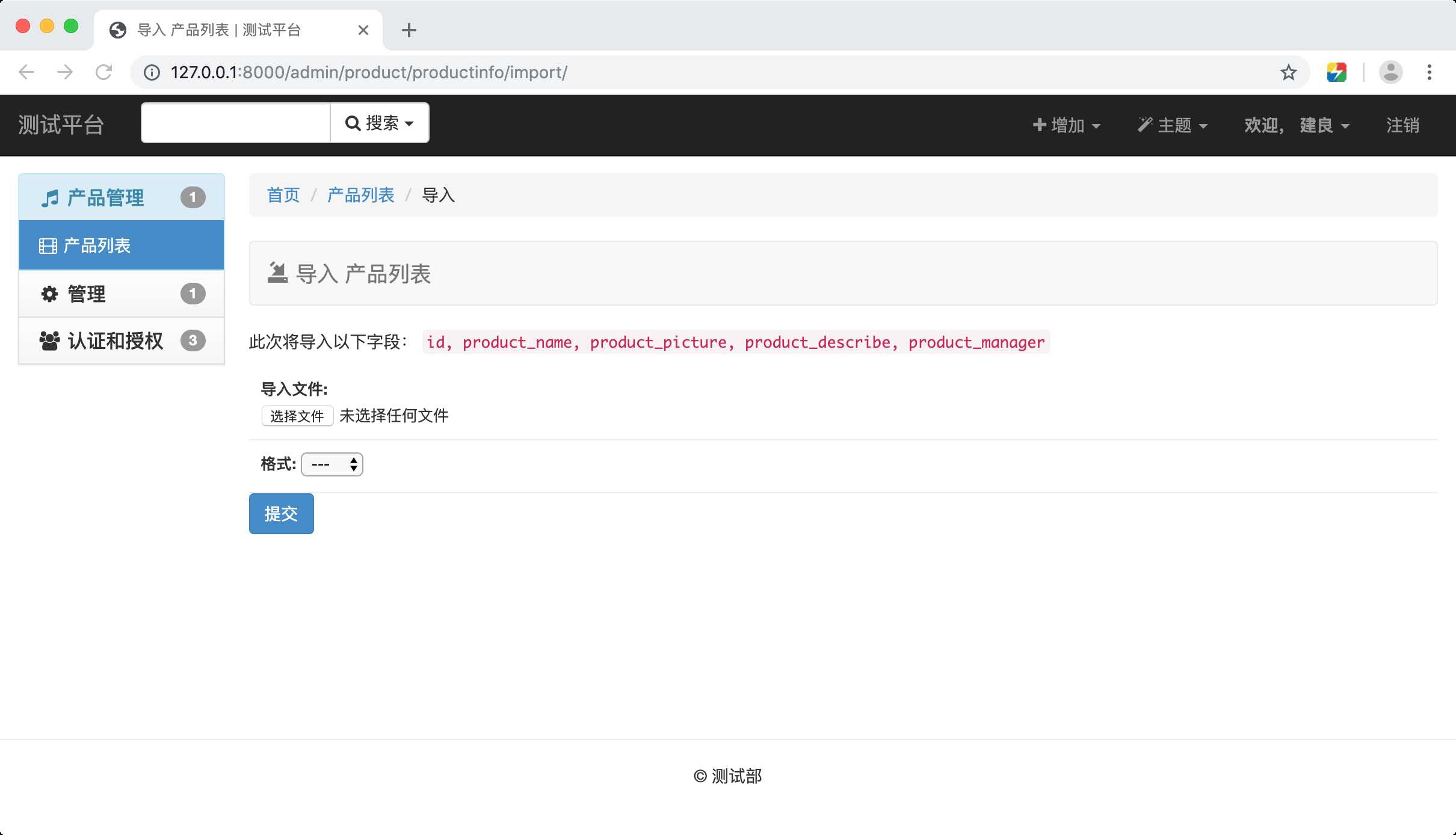Select the 产品列表 sidebar item

[122, 245]
